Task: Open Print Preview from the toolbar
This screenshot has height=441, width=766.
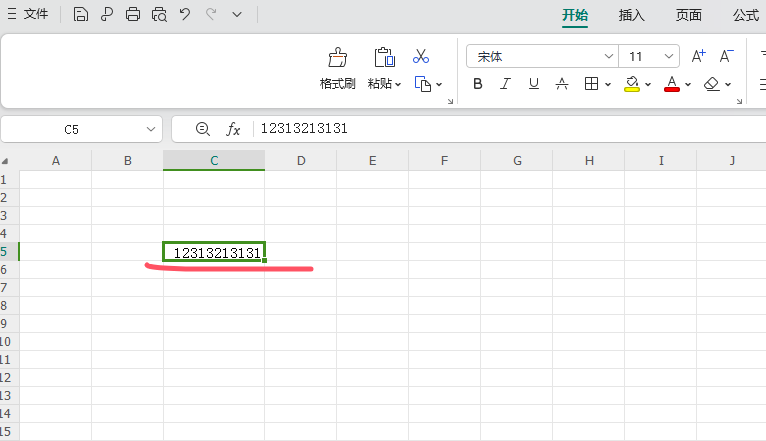Action: 159,14
